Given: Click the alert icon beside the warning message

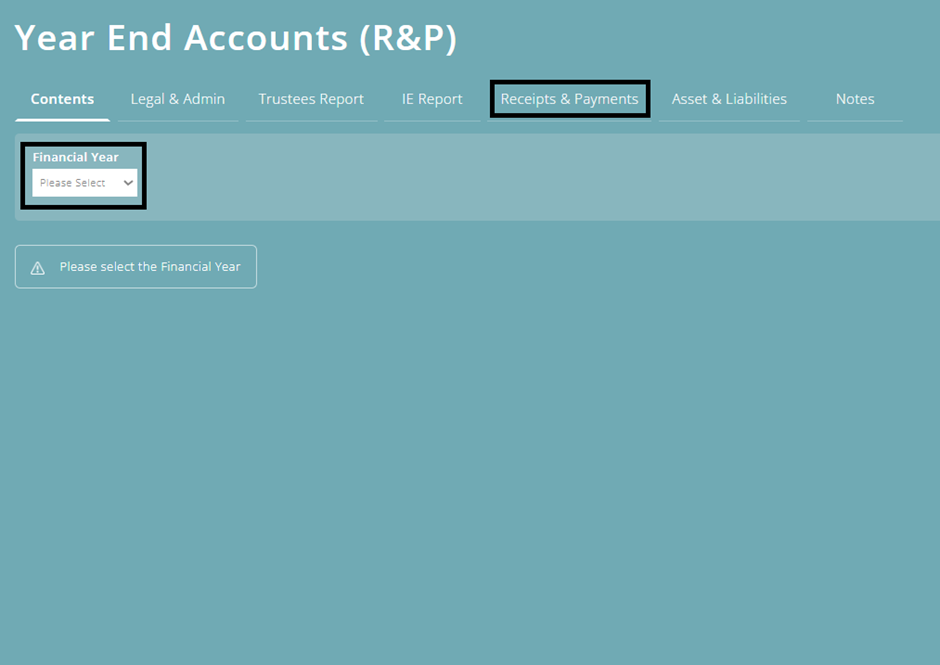Looking at the screenshot, I should pos(39,266).
